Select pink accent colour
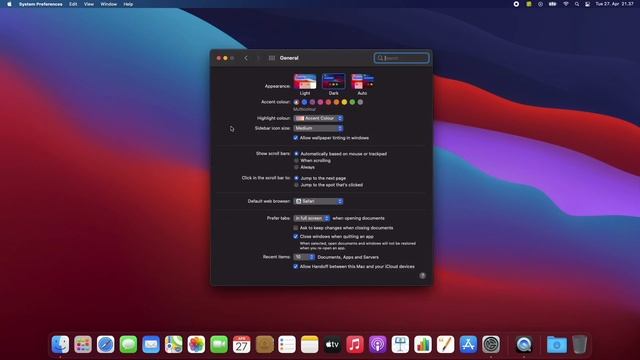 tap(320, 102)
